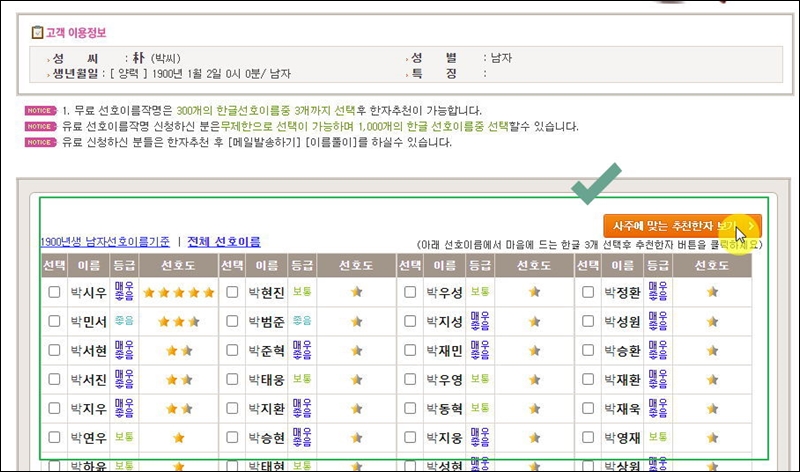Check the box for 박동혁
Viewport: 800px width, 472px height.
(x=410, y=408)
